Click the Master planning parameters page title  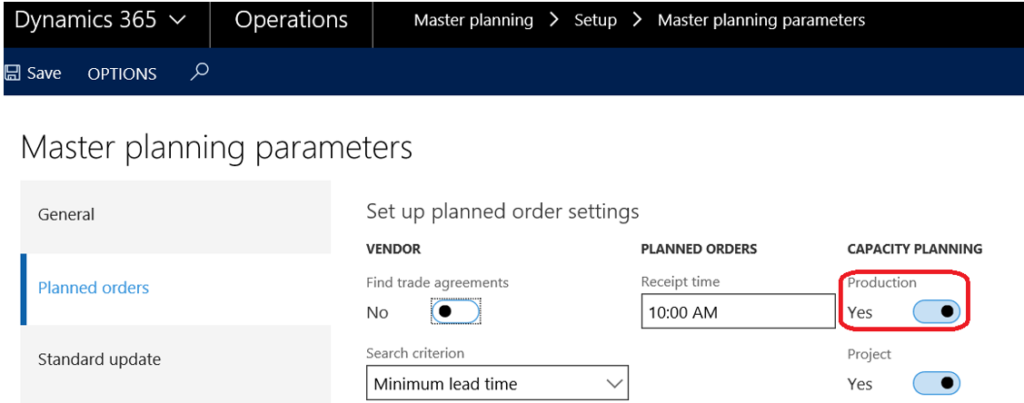[217, 148]
